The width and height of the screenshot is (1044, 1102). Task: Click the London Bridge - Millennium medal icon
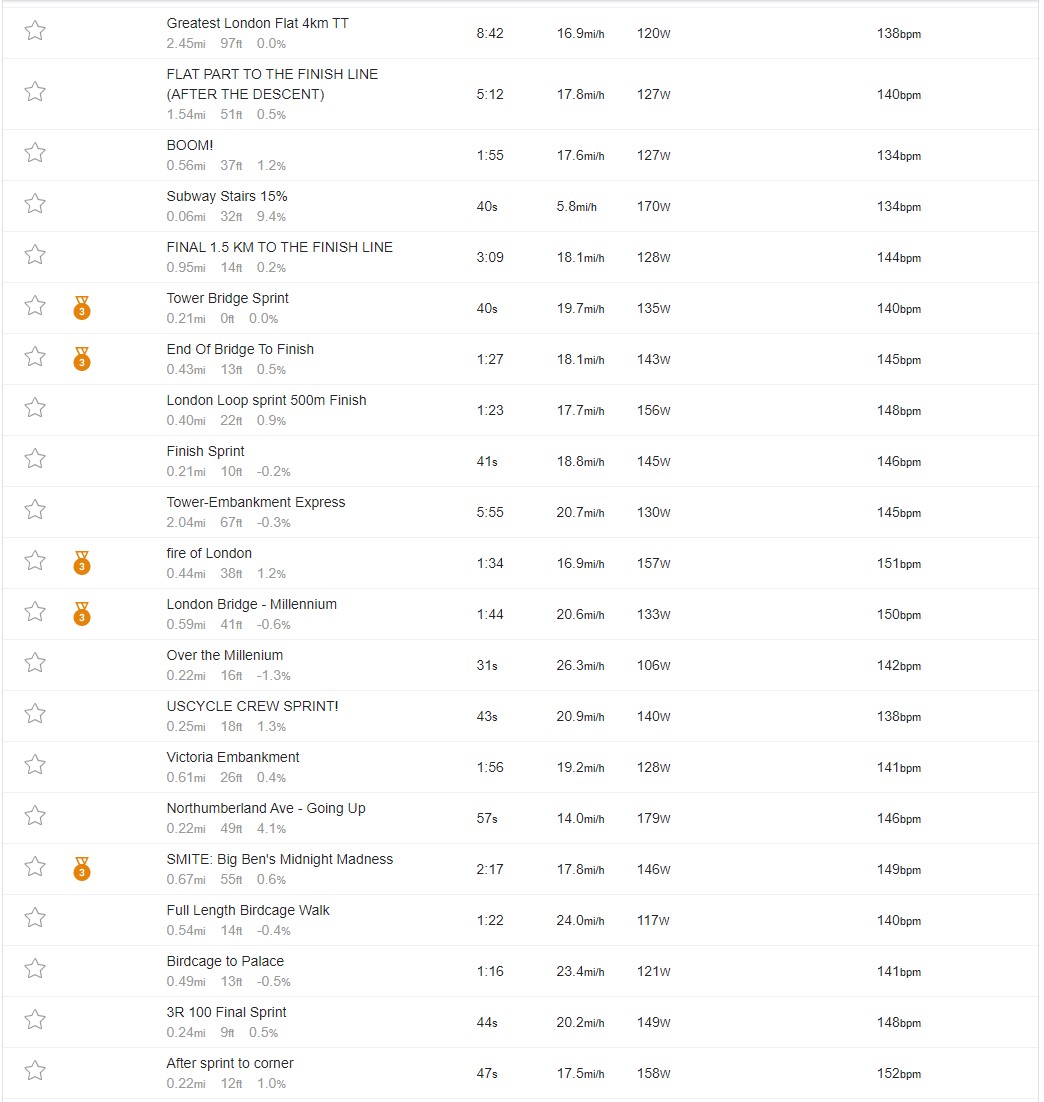82,614
